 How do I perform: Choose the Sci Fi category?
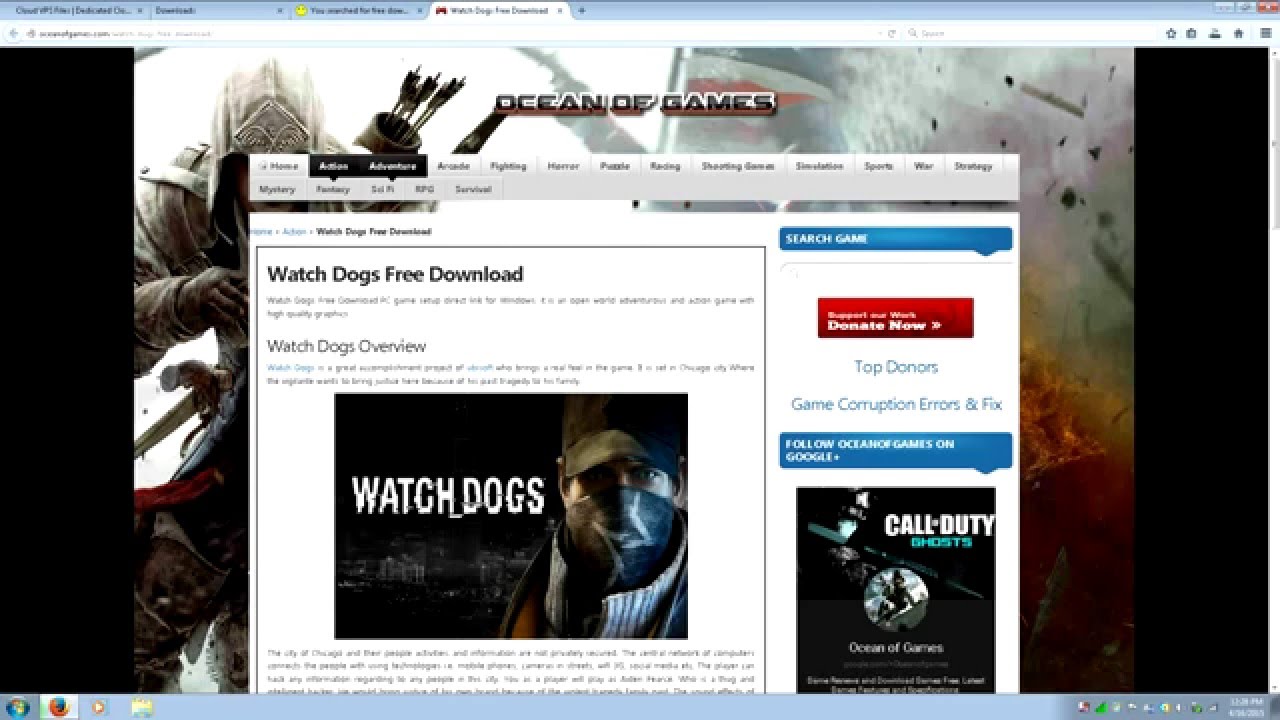[383, 189]
